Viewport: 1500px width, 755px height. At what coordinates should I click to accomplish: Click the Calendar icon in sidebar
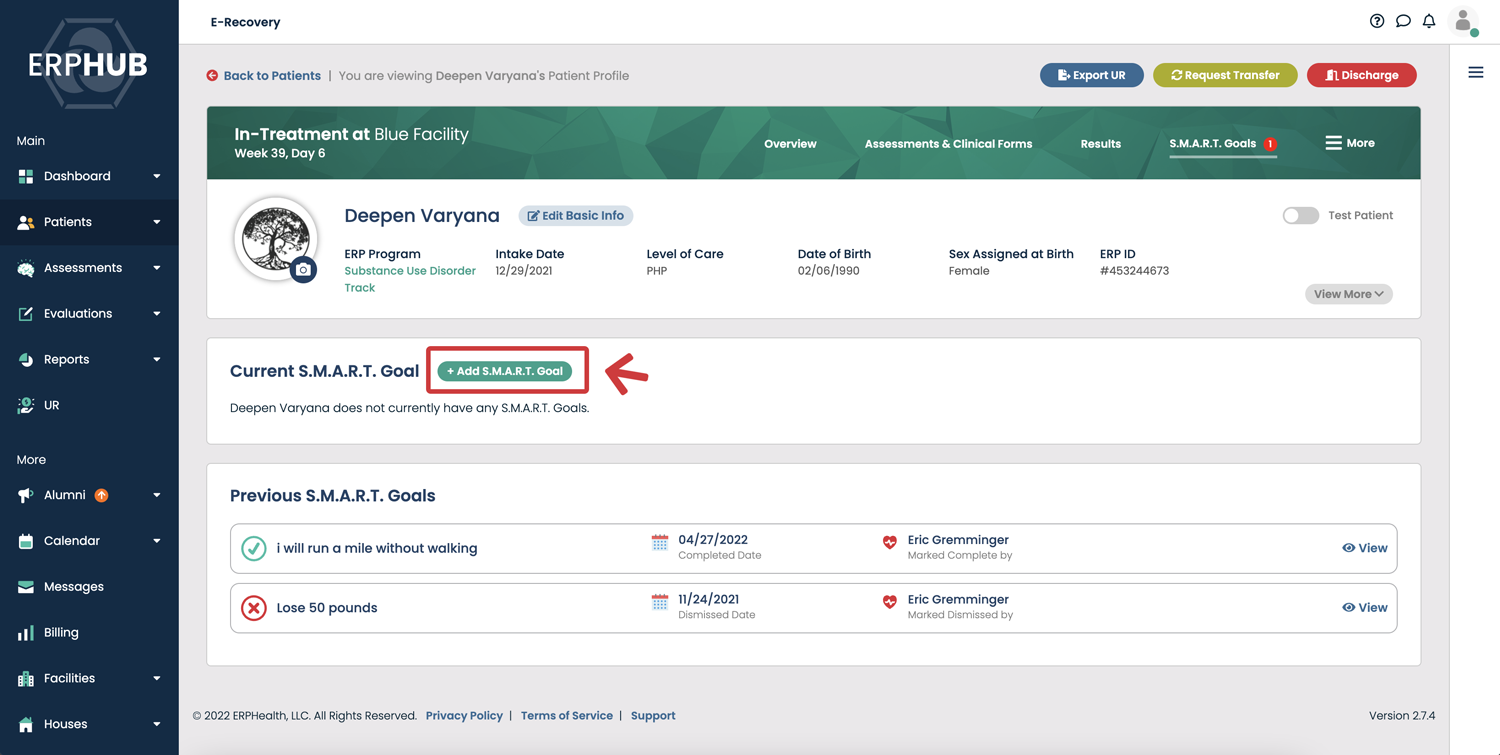click(x=26, y=541)
